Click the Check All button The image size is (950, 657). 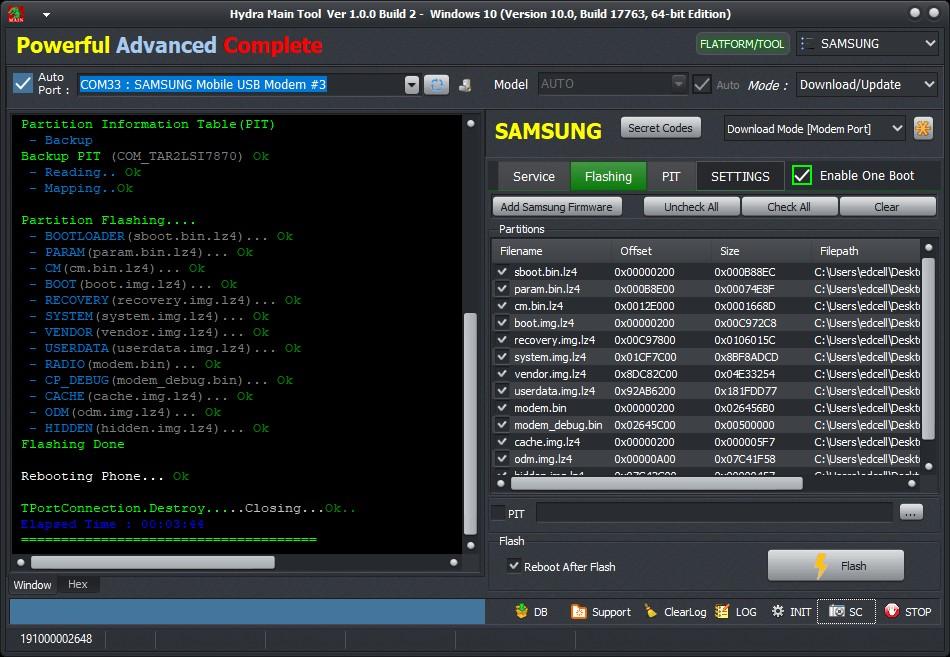pyautogui.click(x=789, y=207)
